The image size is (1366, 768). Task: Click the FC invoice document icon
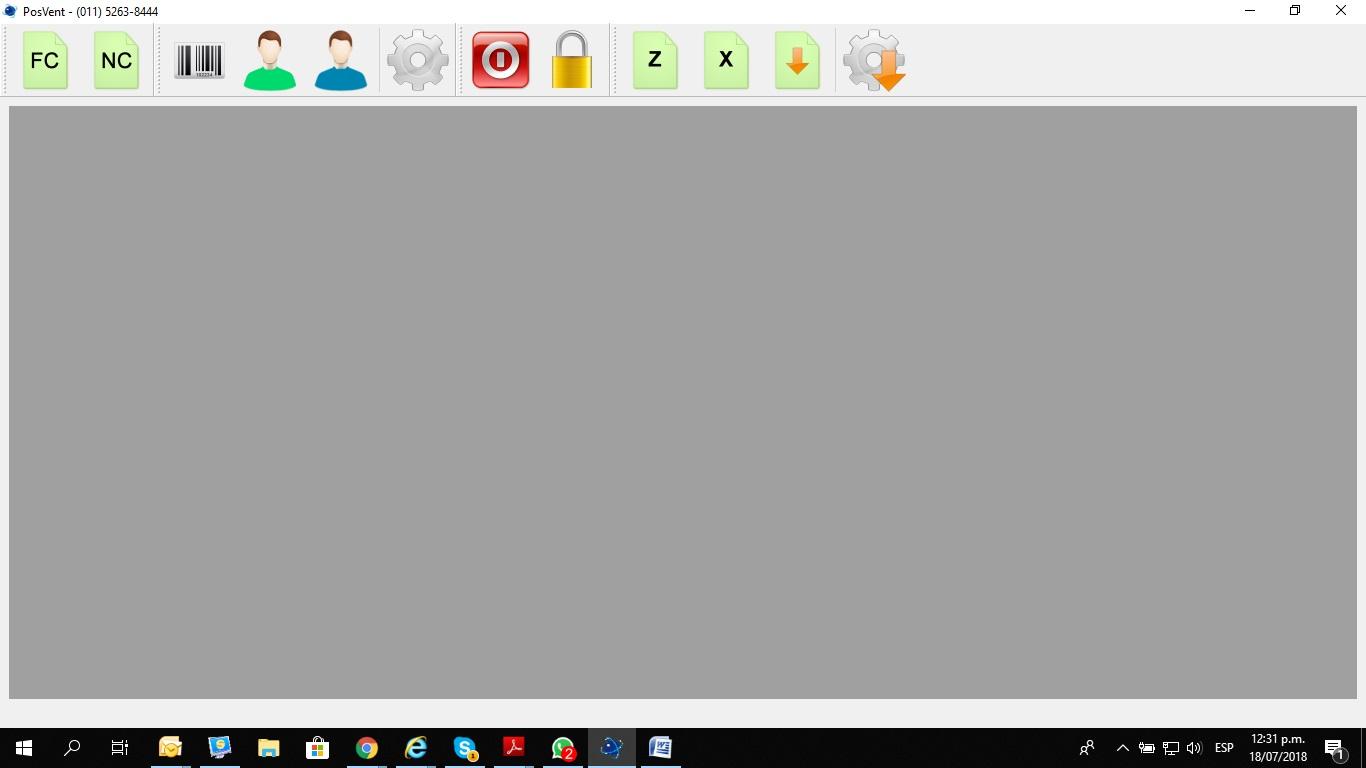point(45,61)
